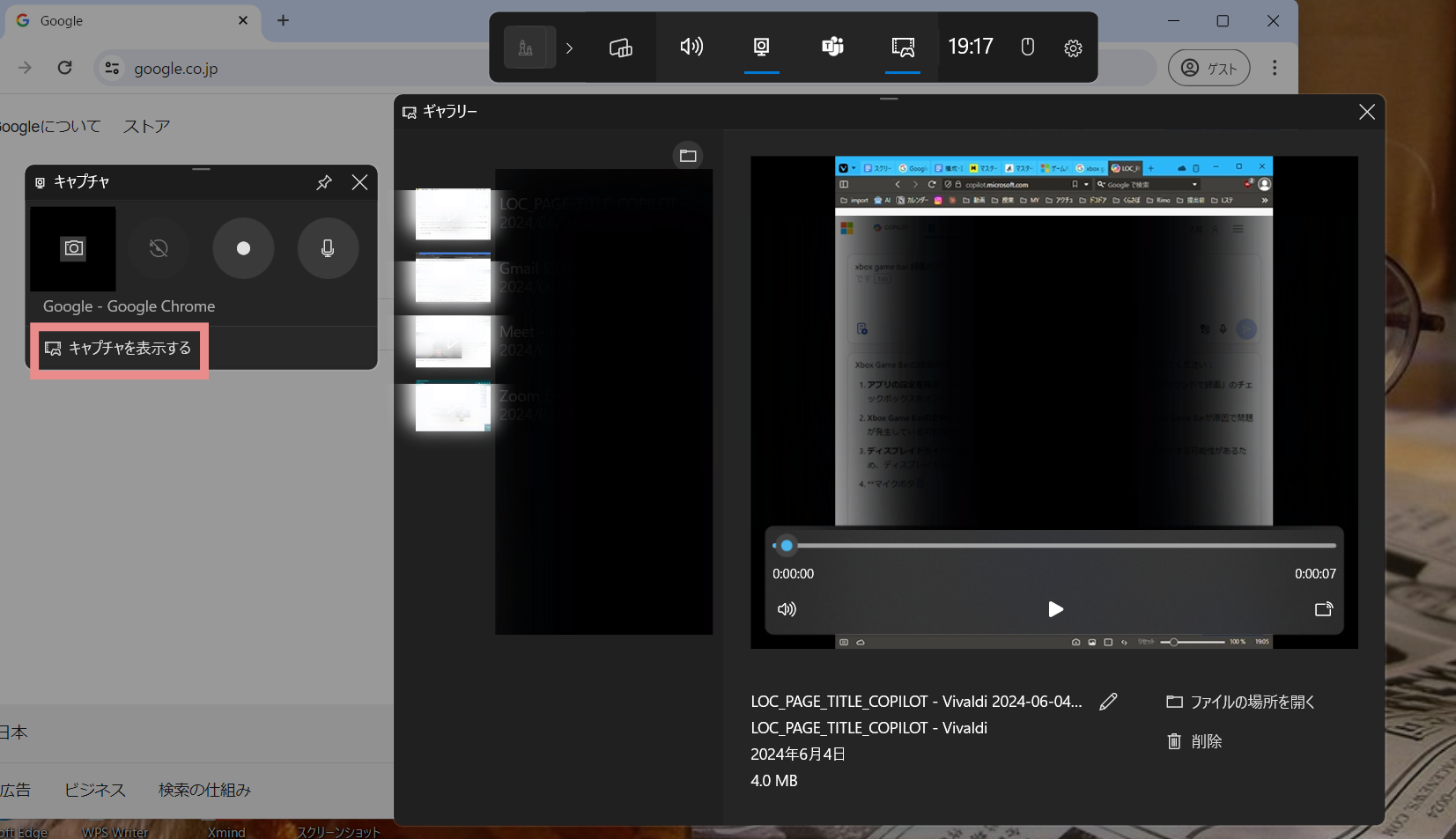The image size is (1456, 839).
Task: Take a screenshot with the camera button
Action: tap(73, 248)
